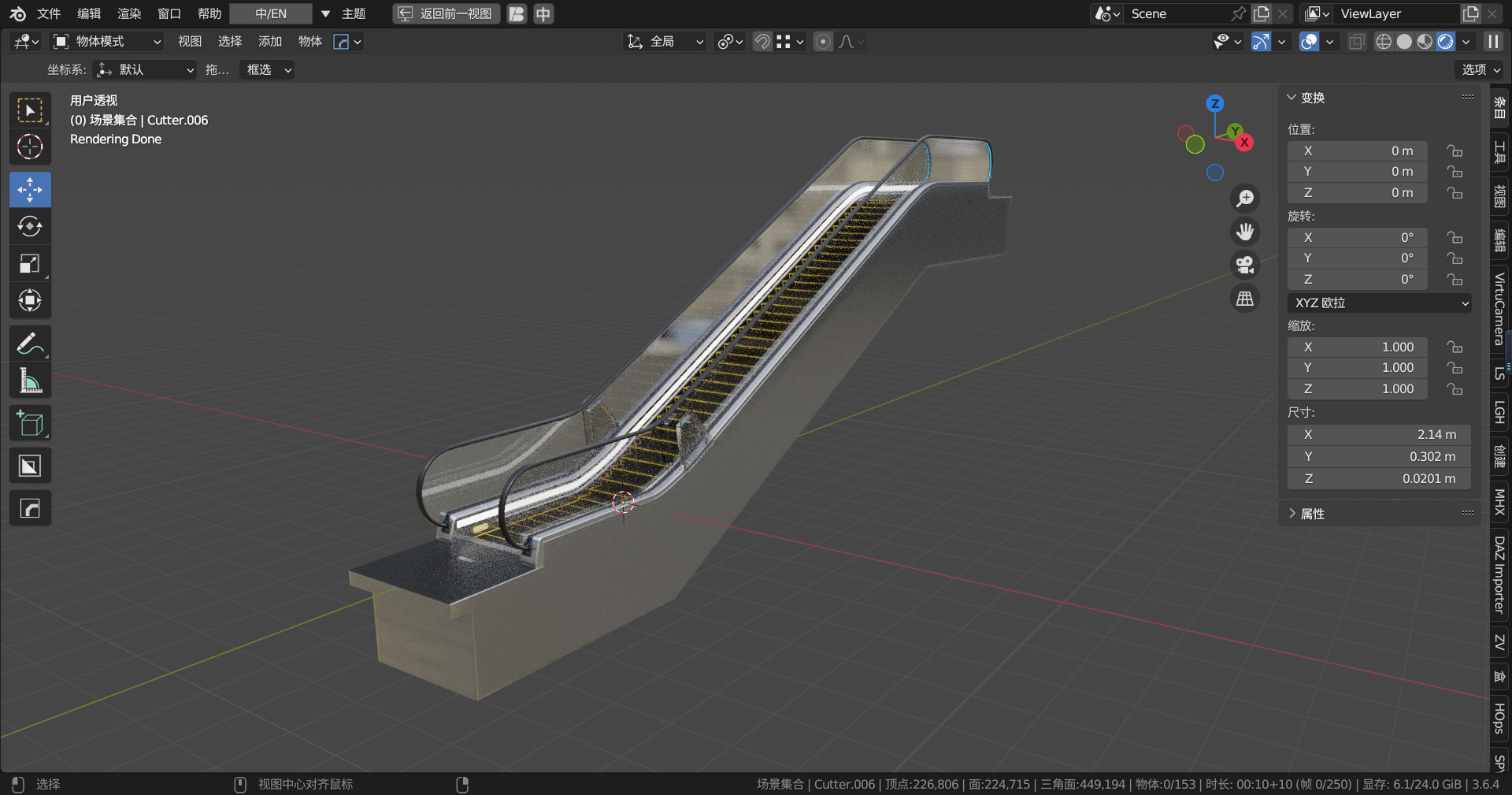Image resolution: width=1512 pixels, height=795 pixels.
Task: Toggle lock for scale Y
Action: pos(1455,368)
